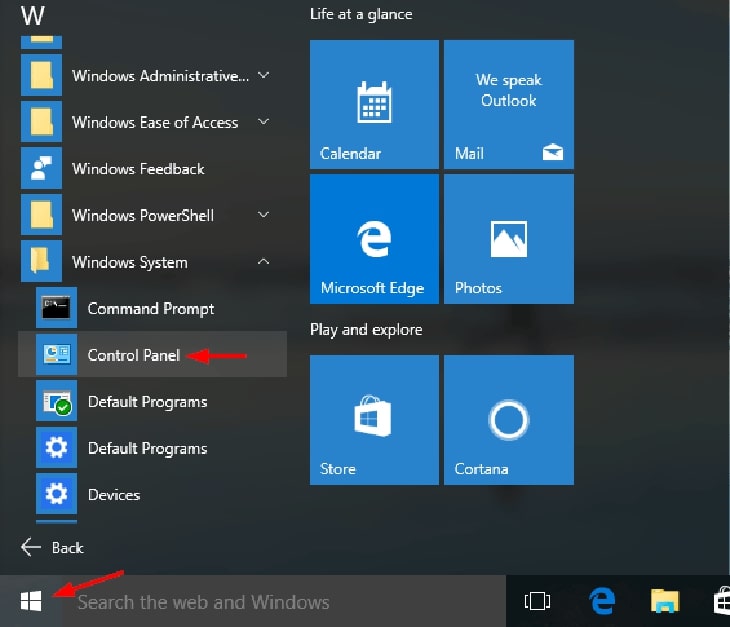Image resolution: width=730 pixels, height=627 pixels.
Task: Open File Explorer from taskbar
Action: coord(665,601)
